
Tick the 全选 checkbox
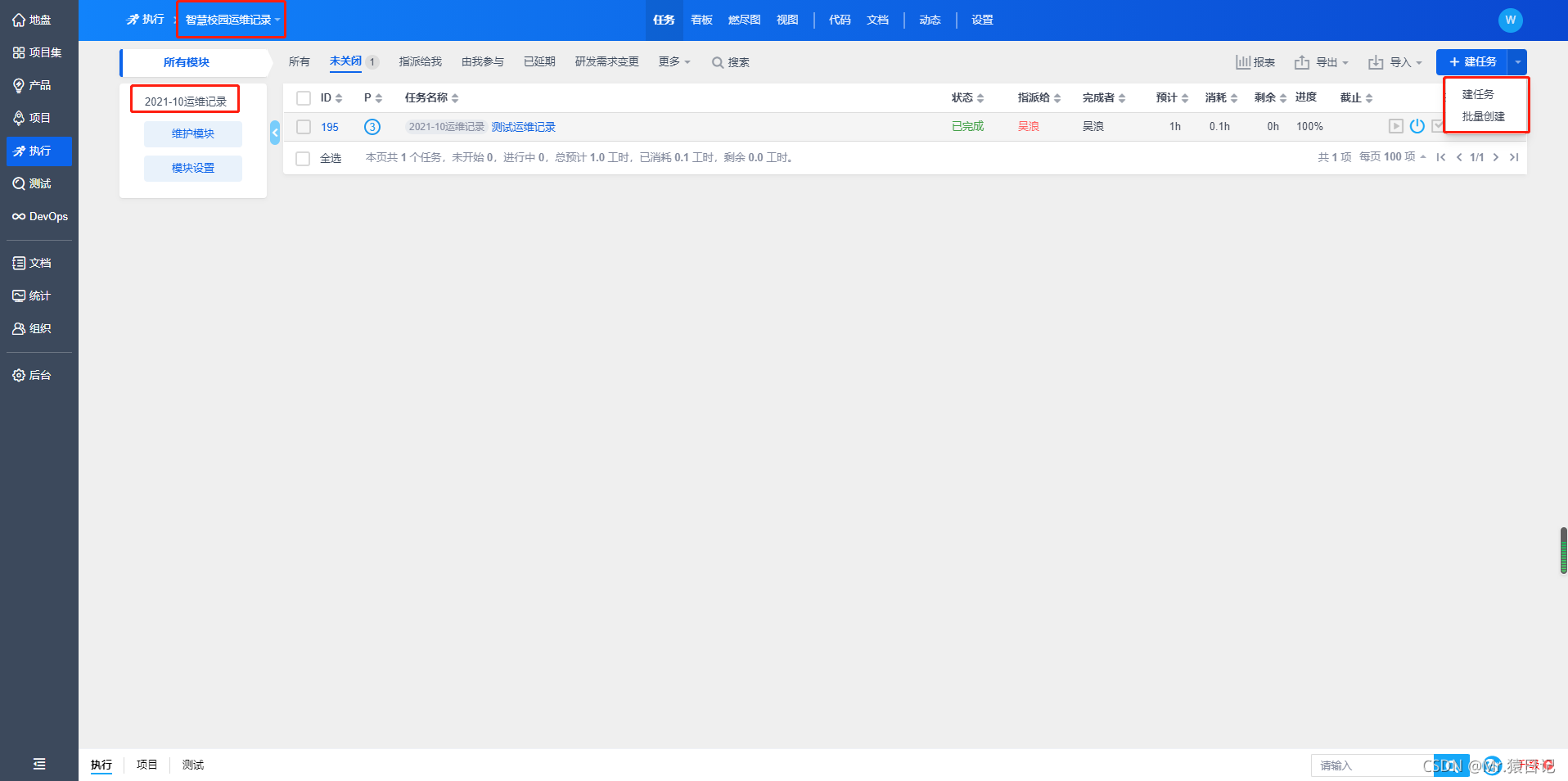point(303,158)
